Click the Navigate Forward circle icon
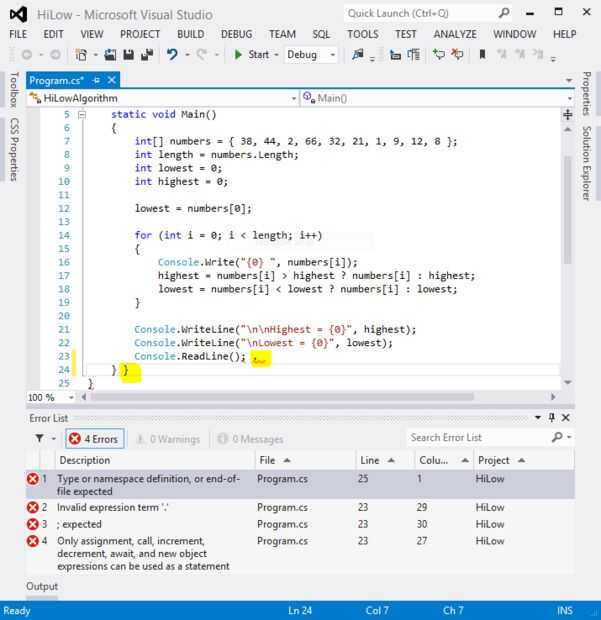The height and width of the screenshot is (620, 601). point(55,55)
